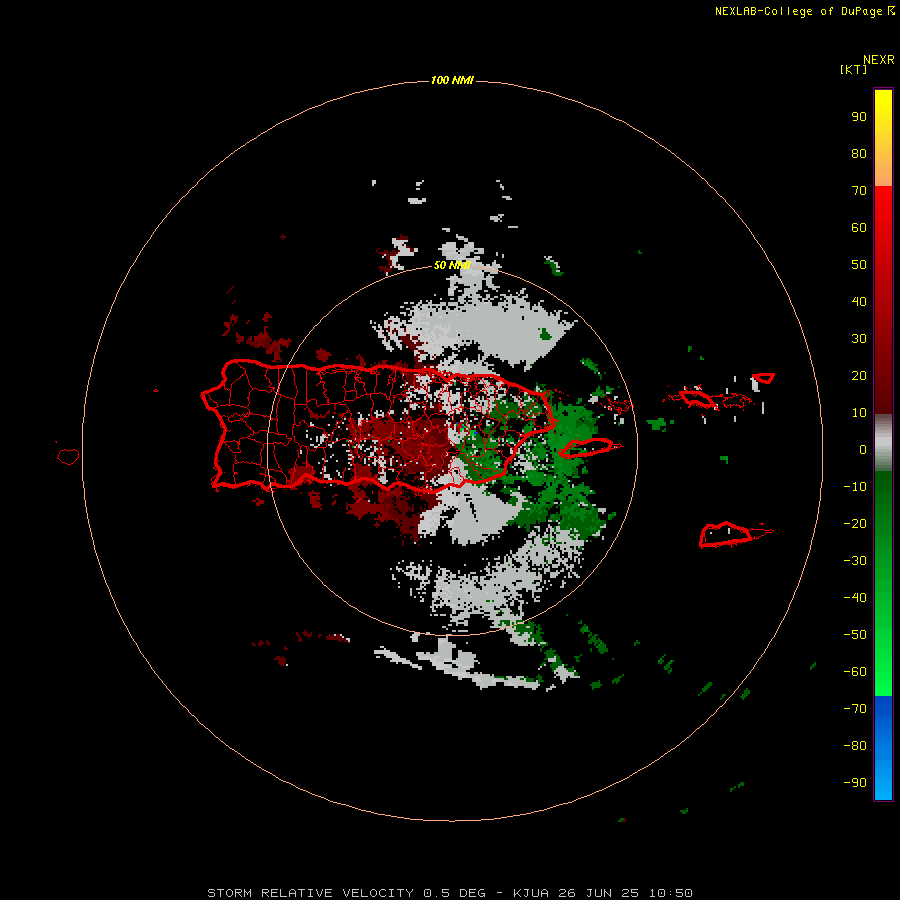Click the -60 value on the velocity scale
Image resolution: width=900 pixels, height=900 pixels.
tap(855, 672)
